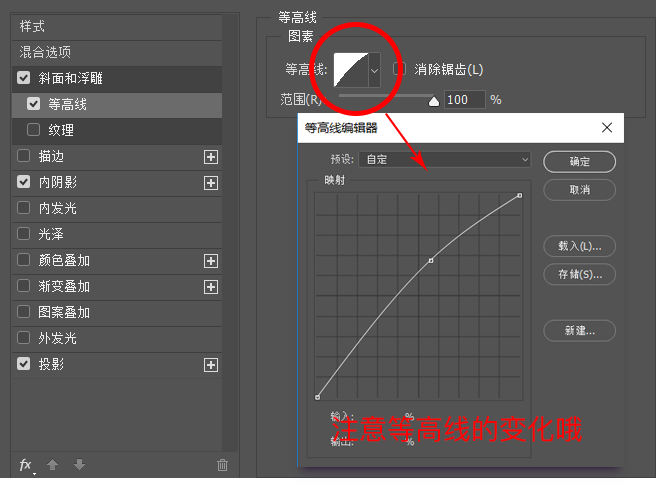Select the 投影 effect label
The height and width of the screenshot is (485, 656).
tap(51, 364)
